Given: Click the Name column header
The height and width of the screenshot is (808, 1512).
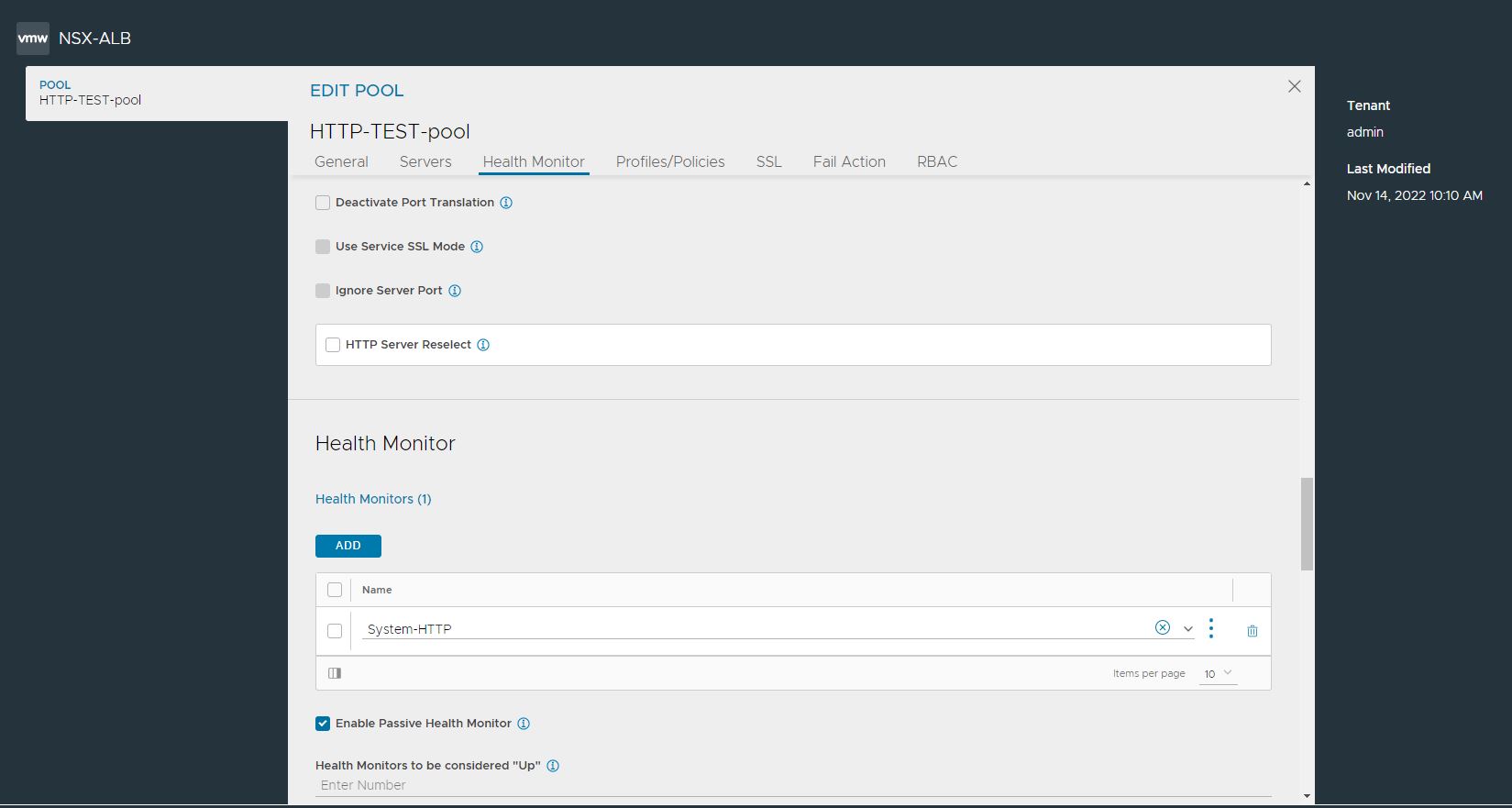Looking at the screenshot, I should 377,590.
